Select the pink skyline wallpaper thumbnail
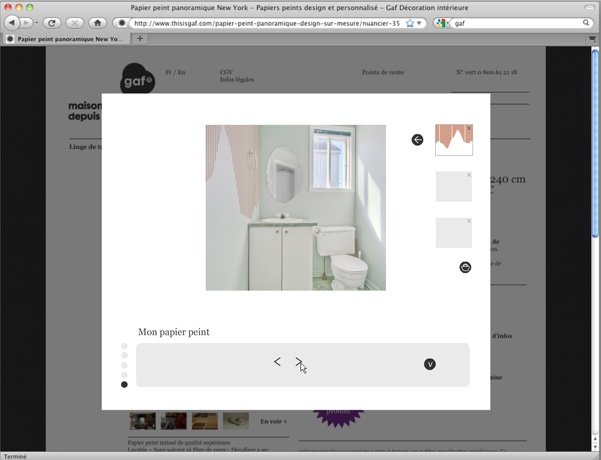Image resolution: width=601 pixels, height=460 pixels. [454, 140]
